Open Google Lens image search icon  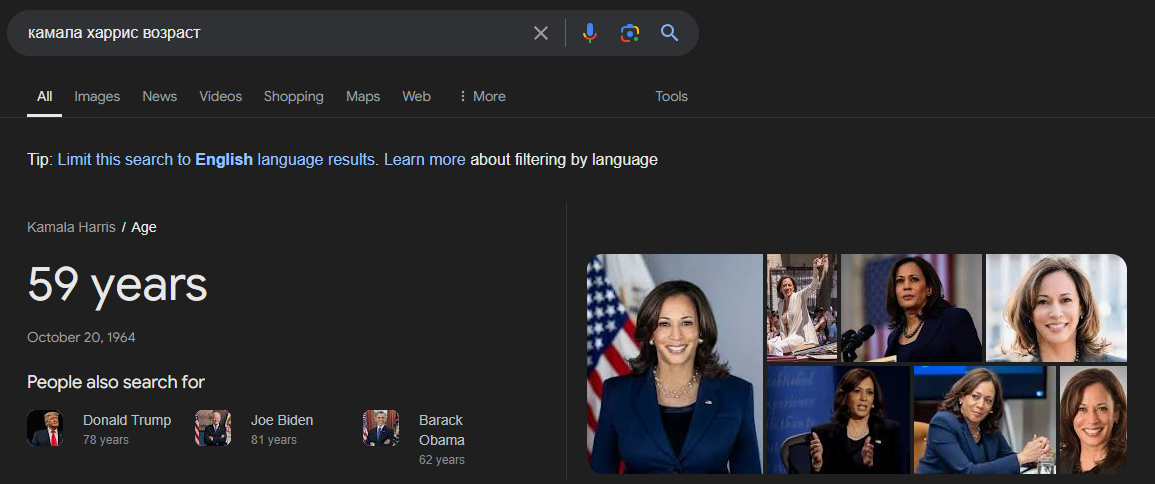coord(629,33)
